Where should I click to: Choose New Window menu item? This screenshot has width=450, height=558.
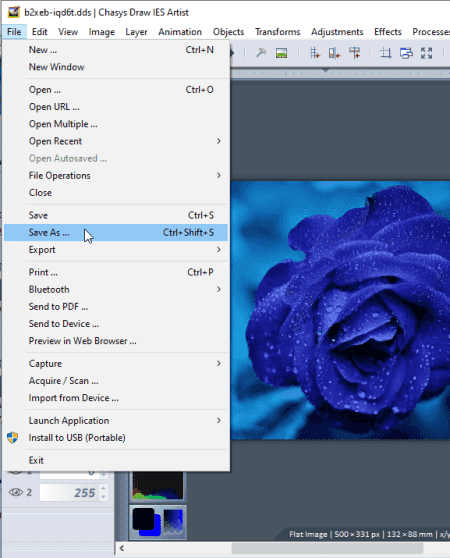pyautogui.click(x=116, y=67)
